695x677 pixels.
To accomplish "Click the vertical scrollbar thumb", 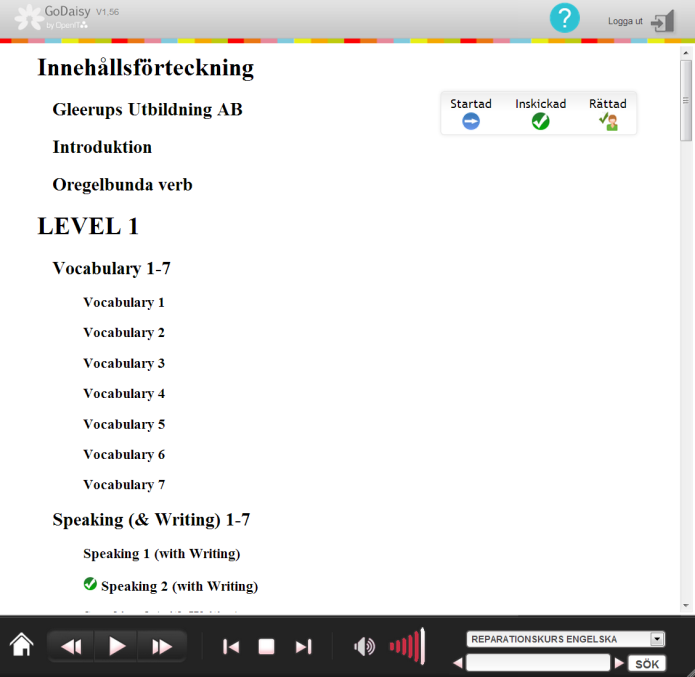I will (x=686, y=101).
